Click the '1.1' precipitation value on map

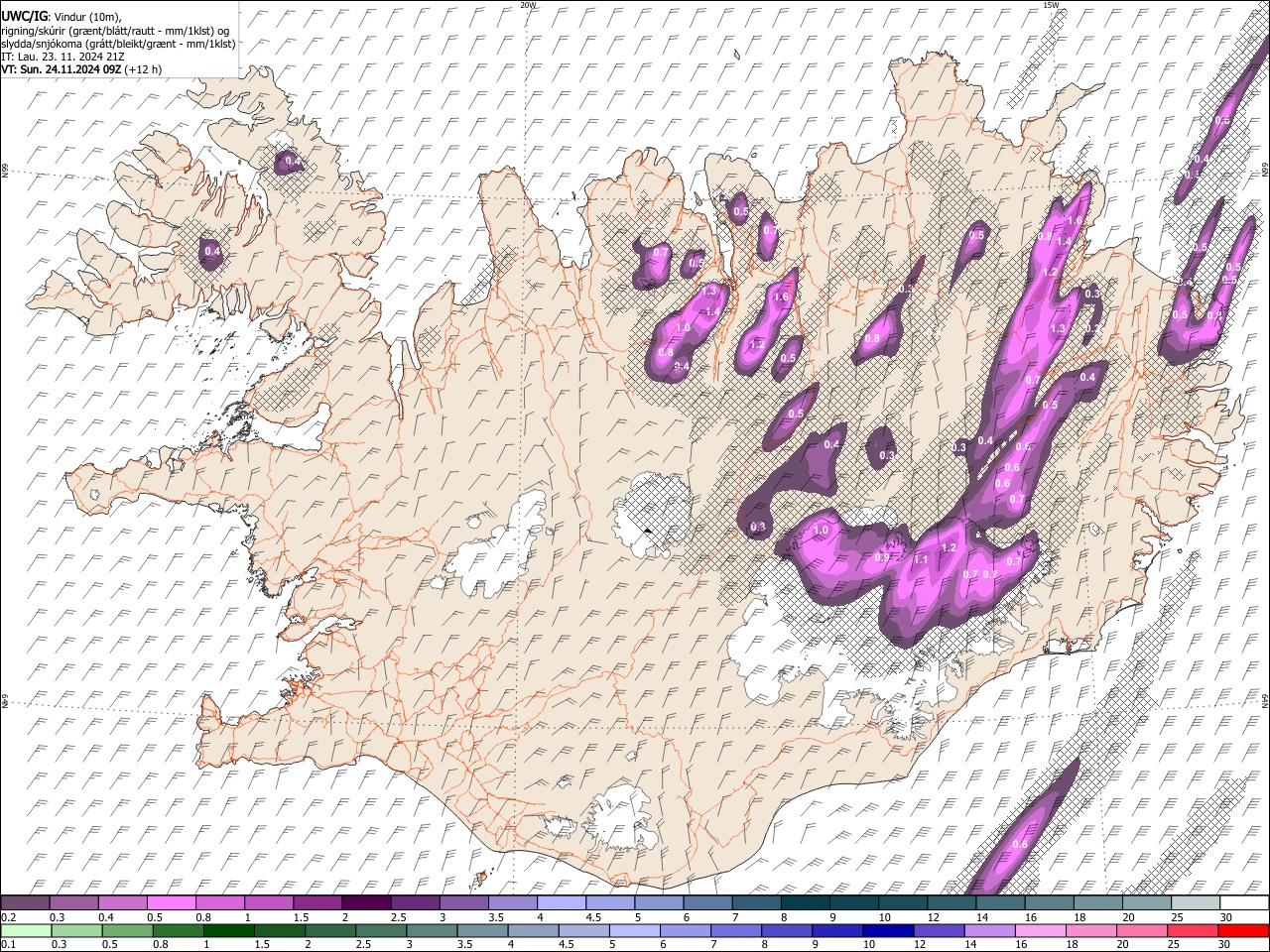pos(921,560)
